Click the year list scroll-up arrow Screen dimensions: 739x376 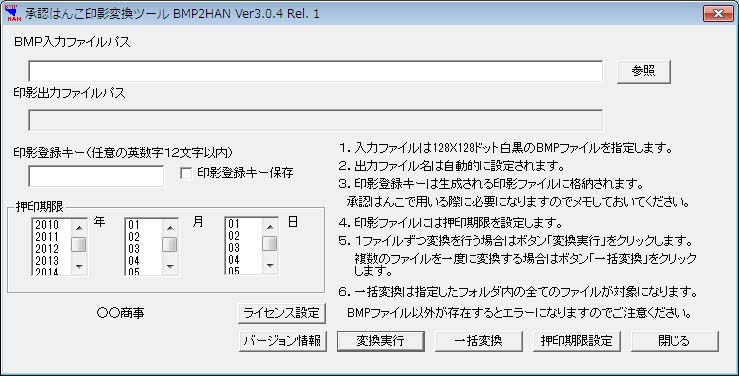click(x=79, y=228)
